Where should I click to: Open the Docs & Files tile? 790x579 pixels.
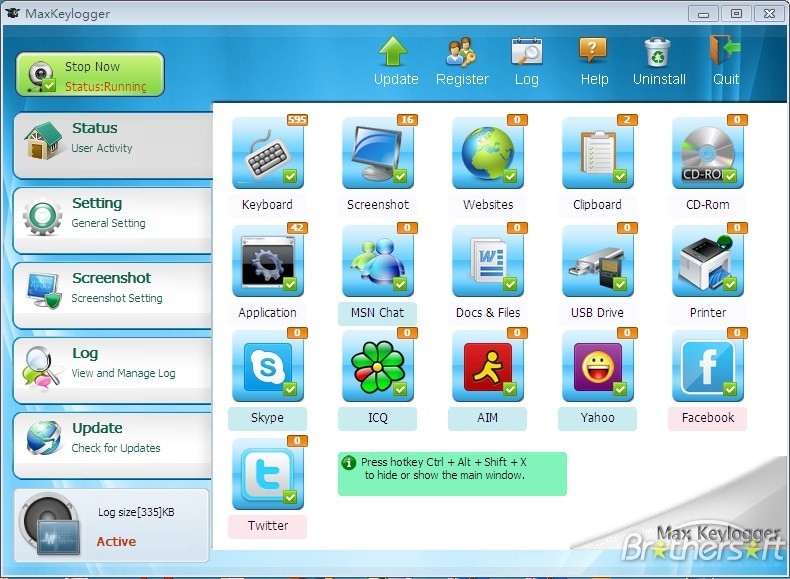click(x=488, y=261)
